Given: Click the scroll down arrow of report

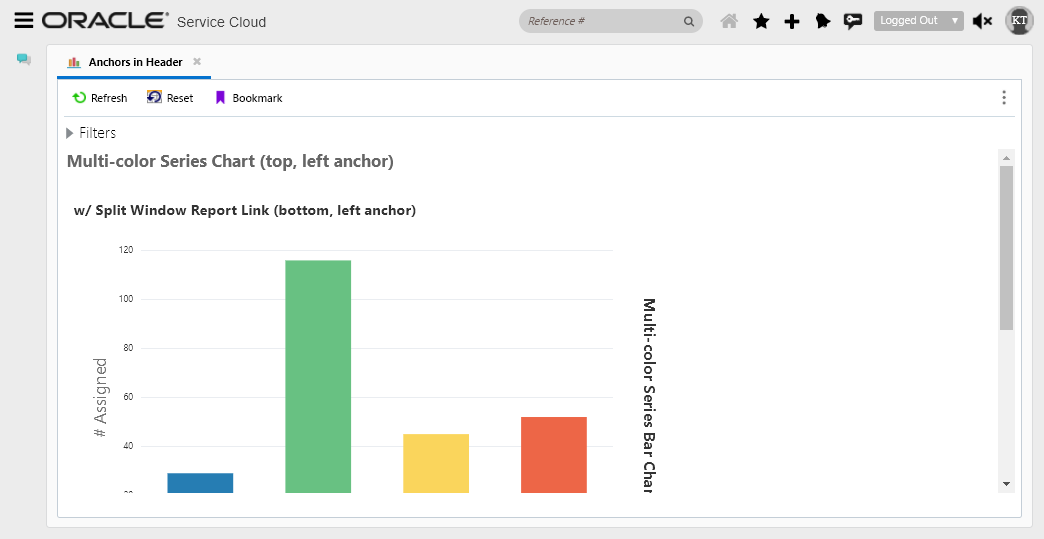Looking at the screenshot, I should (1006, 484).
